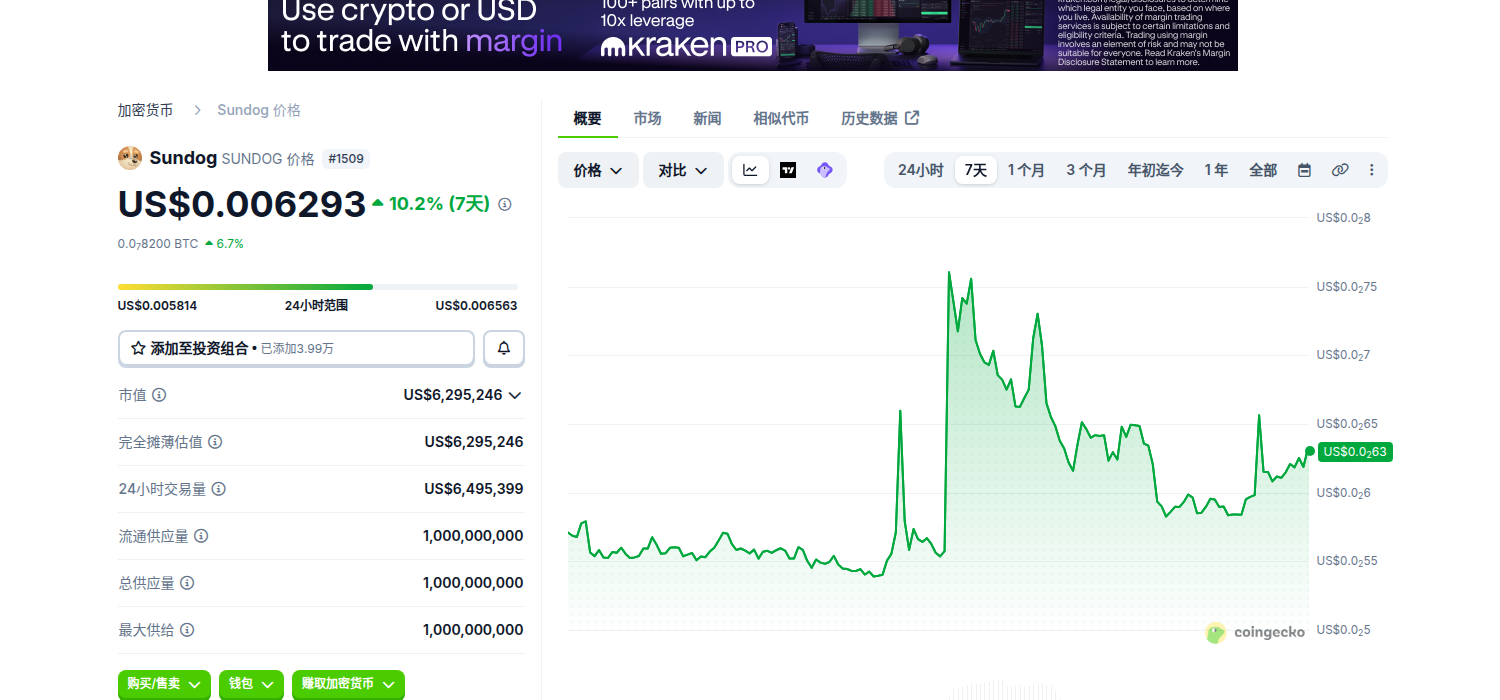
Task: Click the purple diamond chart icon
Action: click(825, 170)
